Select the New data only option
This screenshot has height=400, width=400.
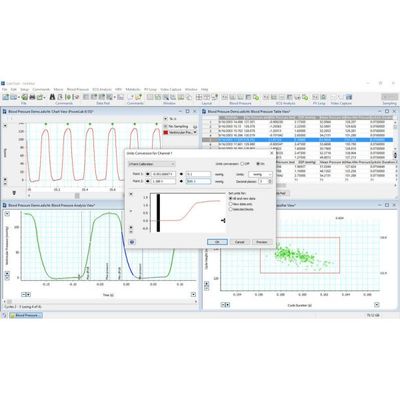point(231,204)
